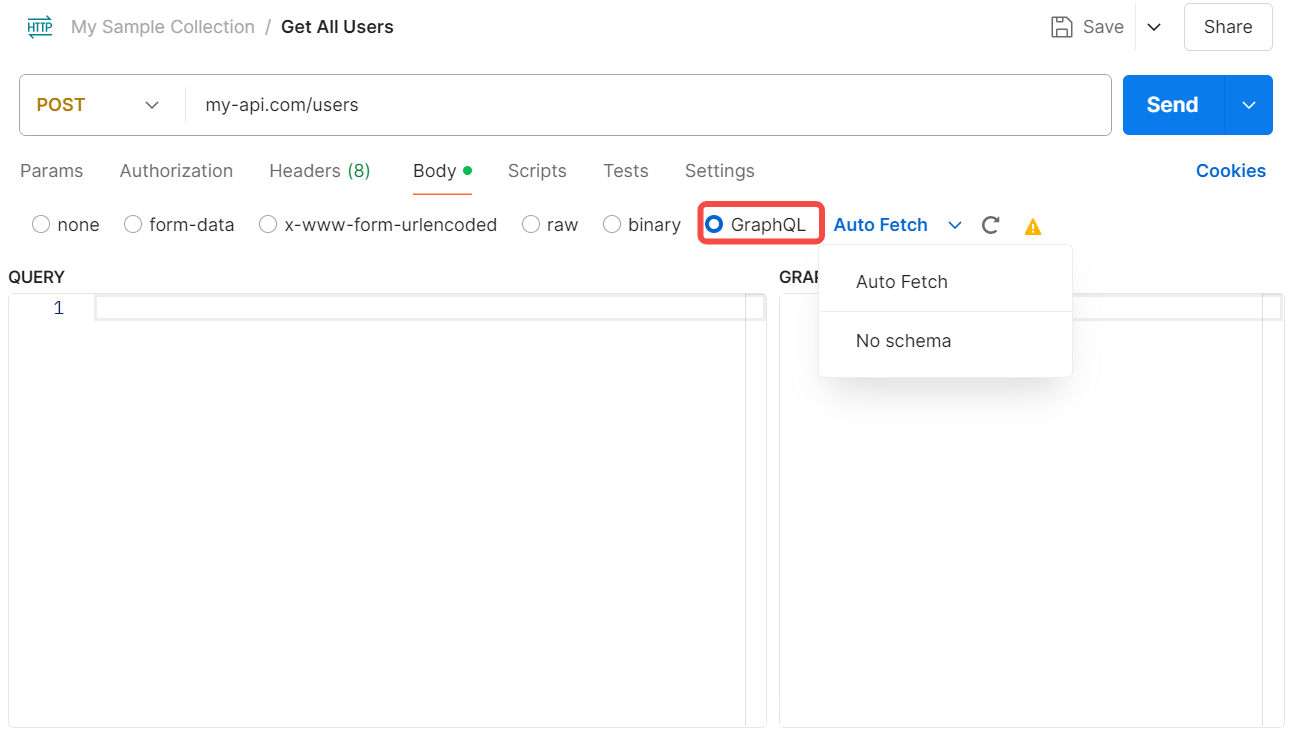Open the Send button dropdown arrow
The width and height of the screenshot is (1292, 734).
coord(1249,105)
